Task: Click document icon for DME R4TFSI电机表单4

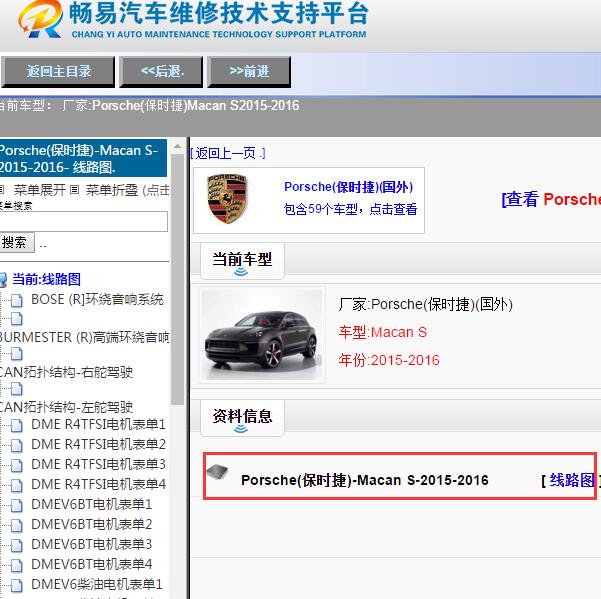Action: [16, 485]
